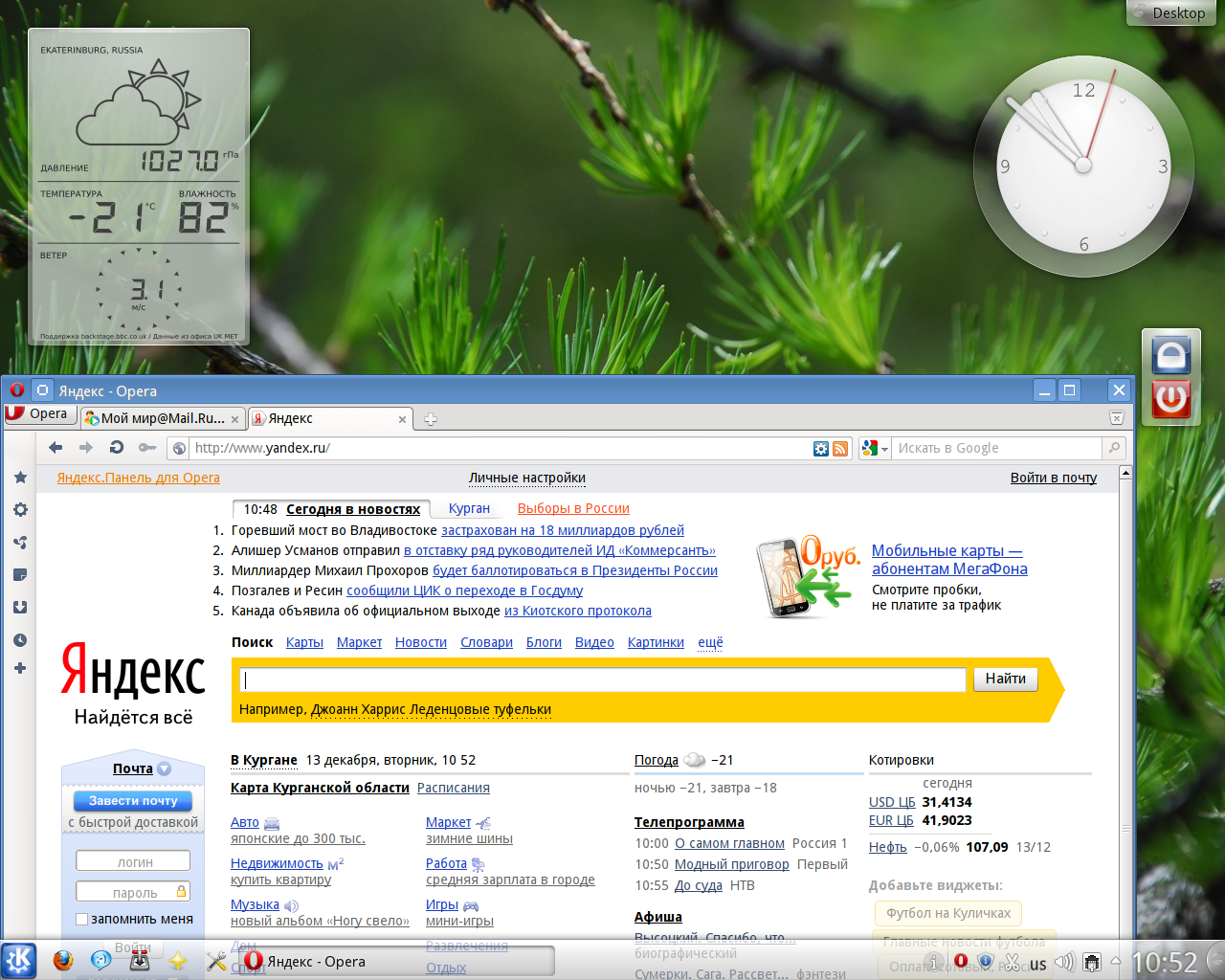Viewport: 1225px width, 980px height.
Task: Click the 10:52 taskbar digital clock
Action: (1165, 962)
